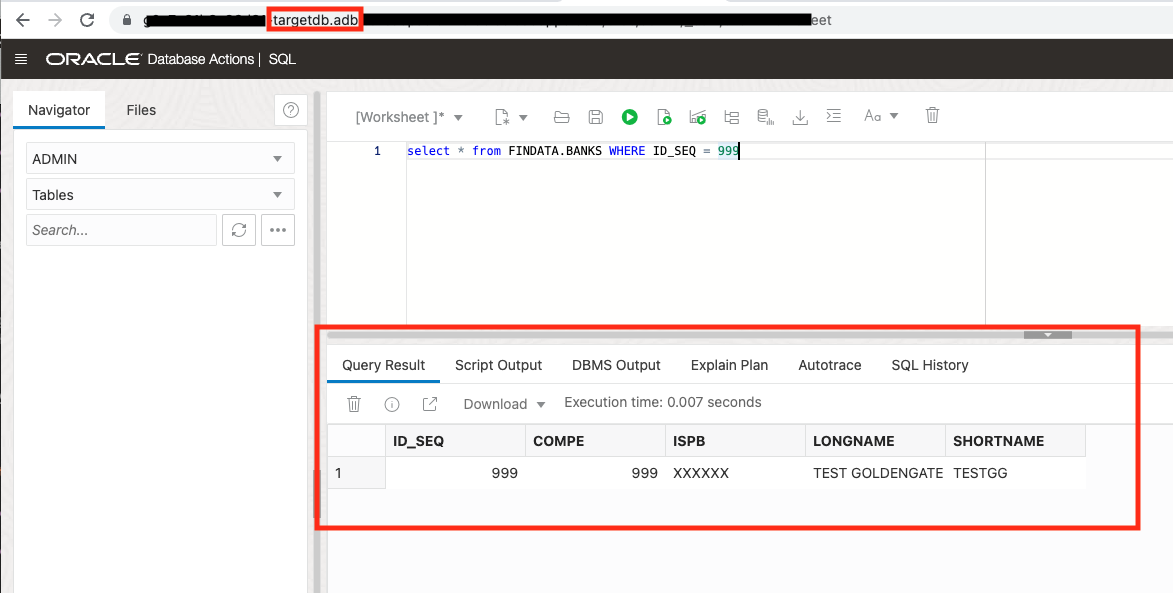Screen dimensions: 1173x593
Task: Refresh the Navigator object list
Action: 239,230
